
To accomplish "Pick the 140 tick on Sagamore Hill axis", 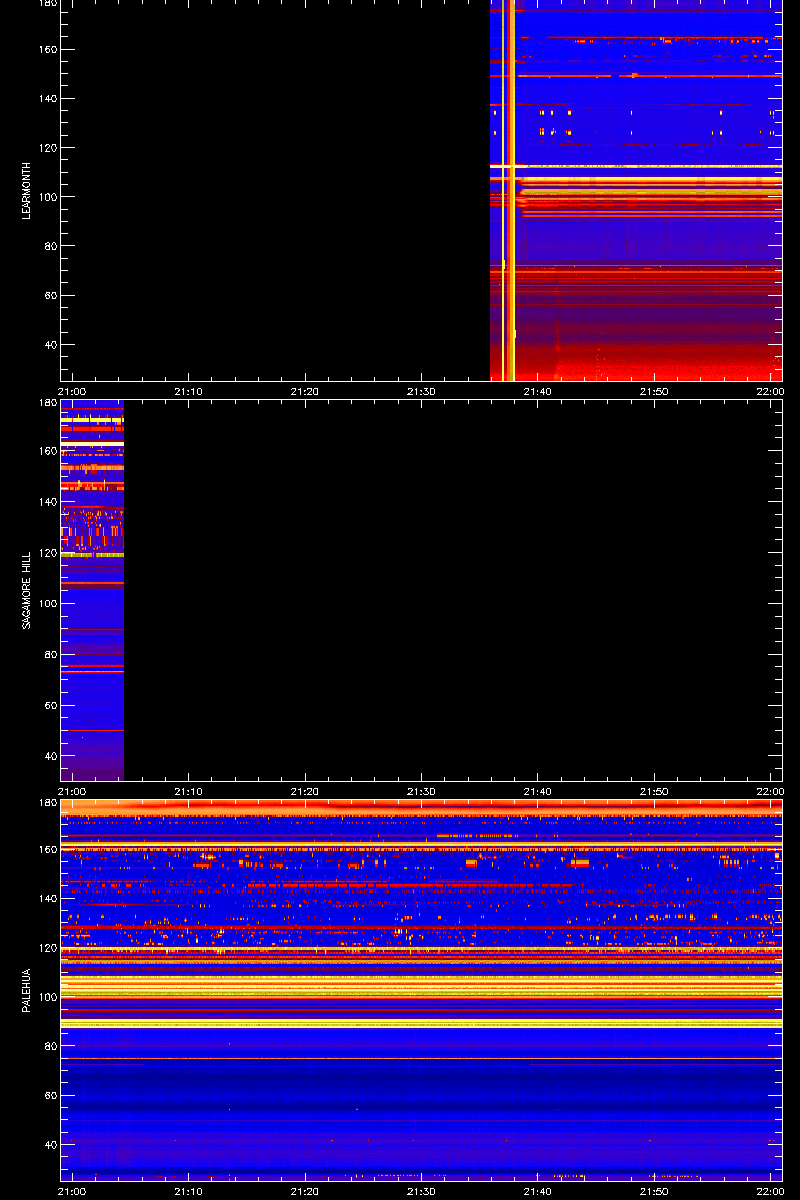I will [x=47, y=502].
